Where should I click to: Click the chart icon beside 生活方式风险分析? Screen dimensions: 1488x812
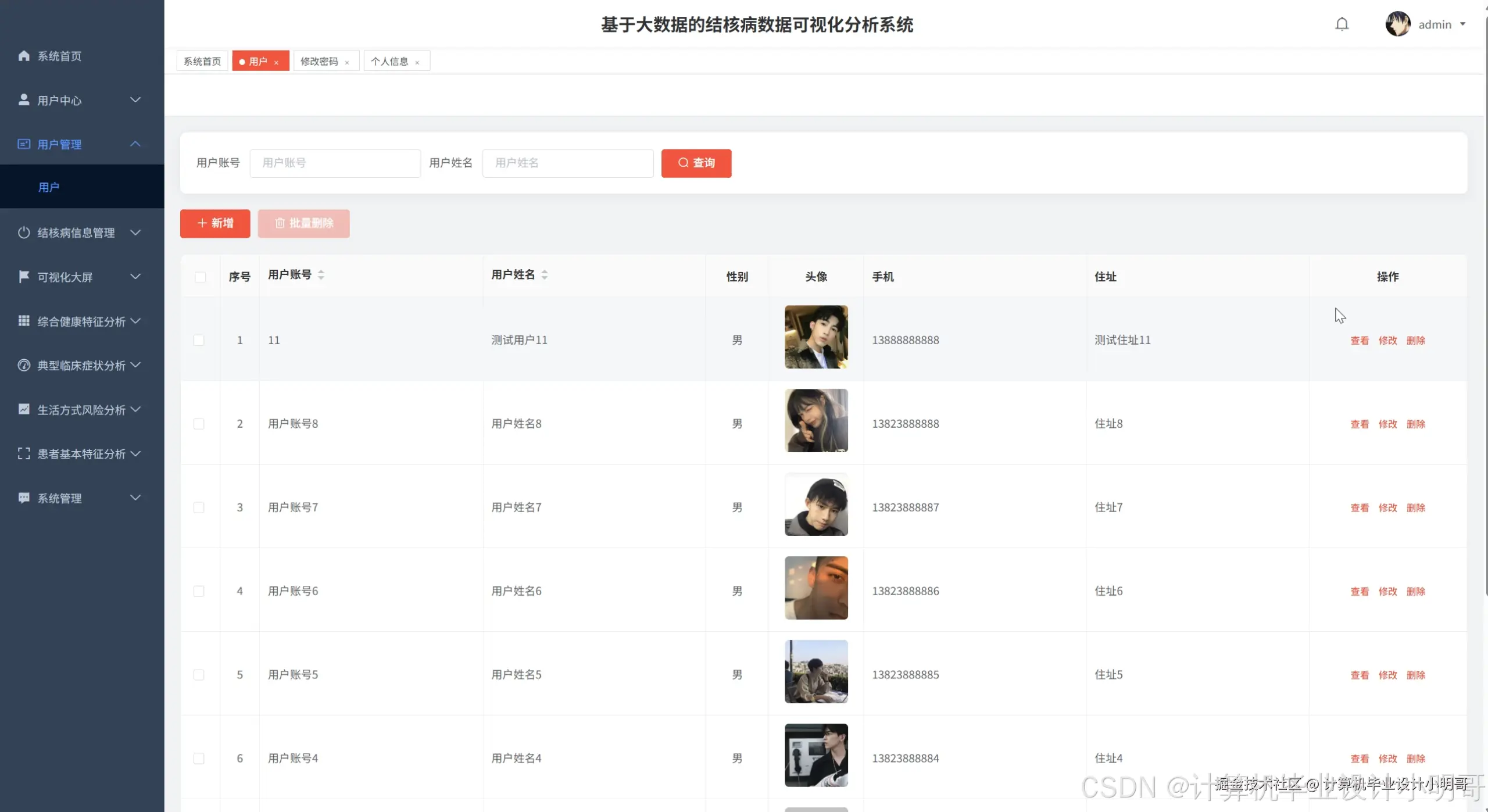(x=24, y=409)
